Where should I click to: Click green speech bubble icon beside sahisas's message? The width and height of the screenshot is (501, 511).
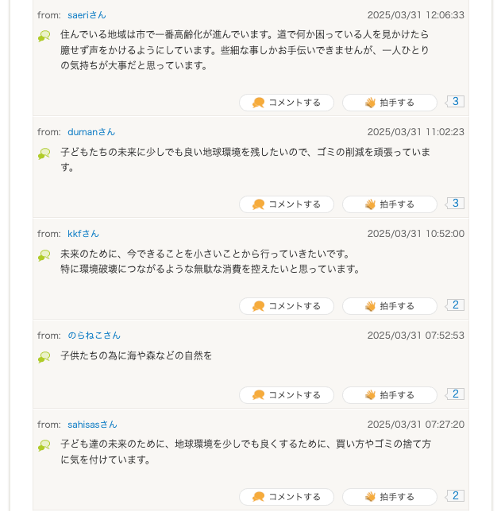click(x=44, y=446)
